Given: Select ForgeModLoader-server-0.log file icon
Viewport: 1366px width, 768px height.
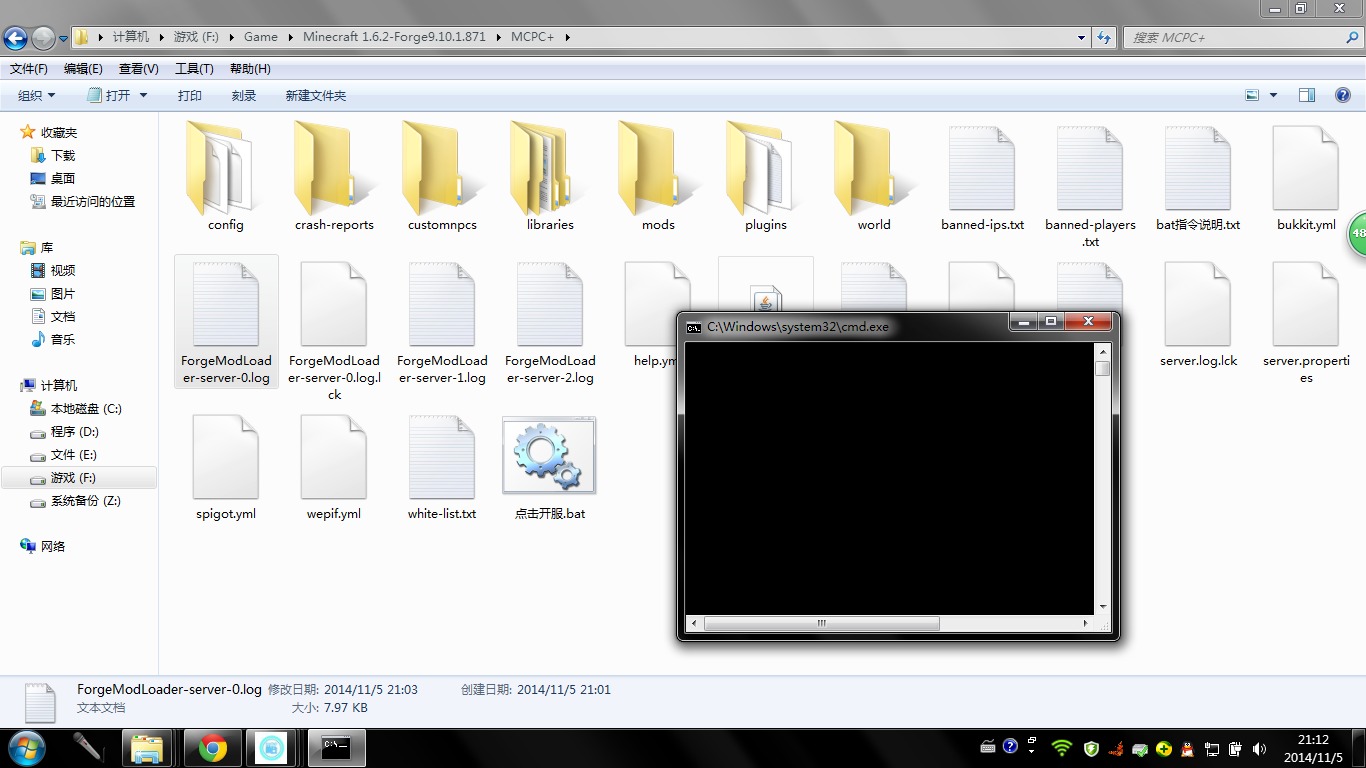Looking at the screenshot, I should click(x=226, y=304).
